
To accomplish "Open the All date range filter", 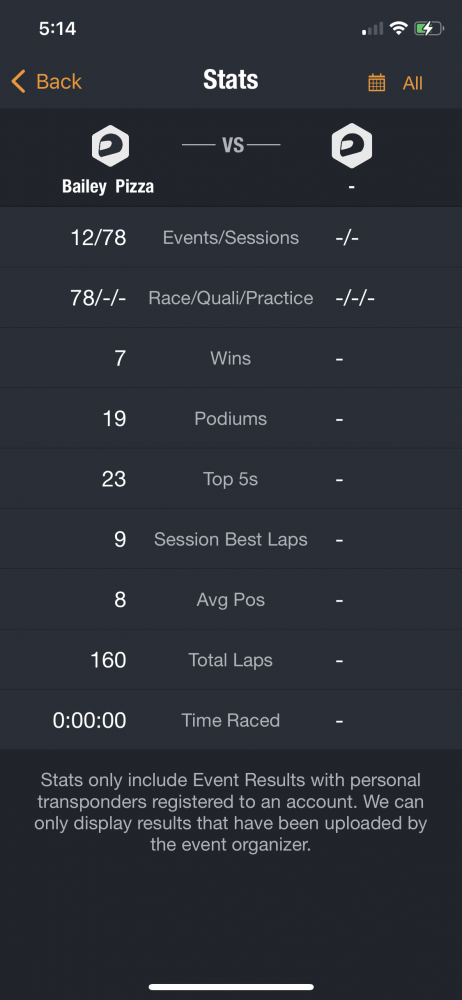I will pyautogui.click(x=412, y=84).
